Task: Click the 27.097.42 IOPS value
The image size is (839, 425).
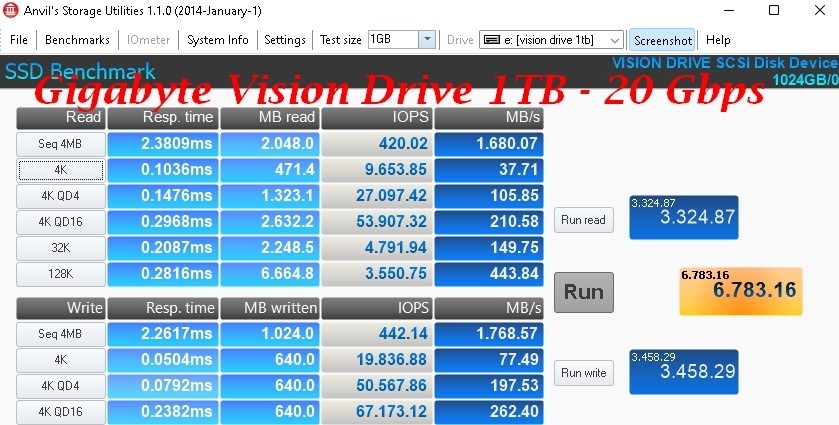Action: (x=377, y=196)
